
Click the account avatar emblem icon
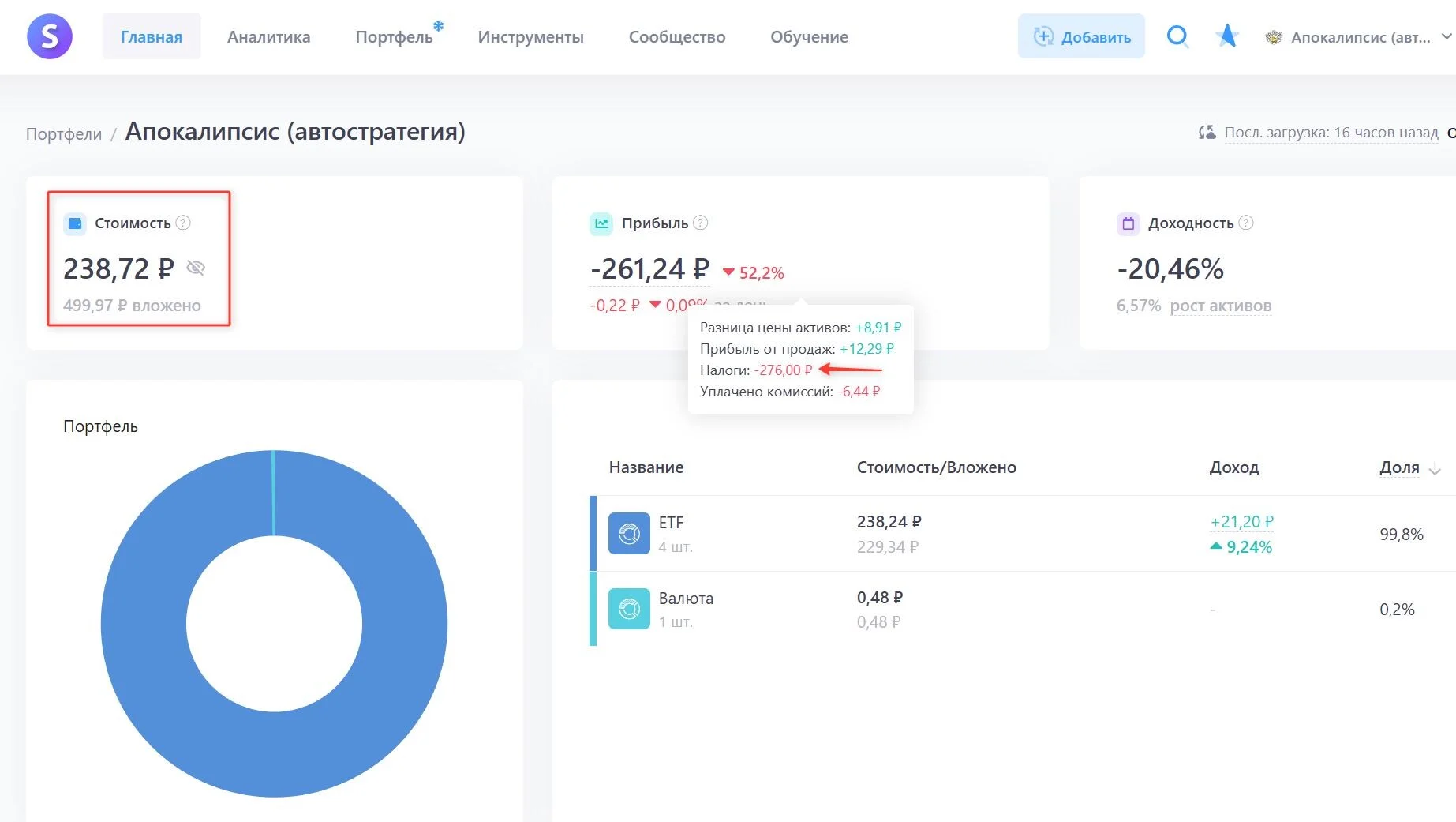click(x=1274, y=37)
